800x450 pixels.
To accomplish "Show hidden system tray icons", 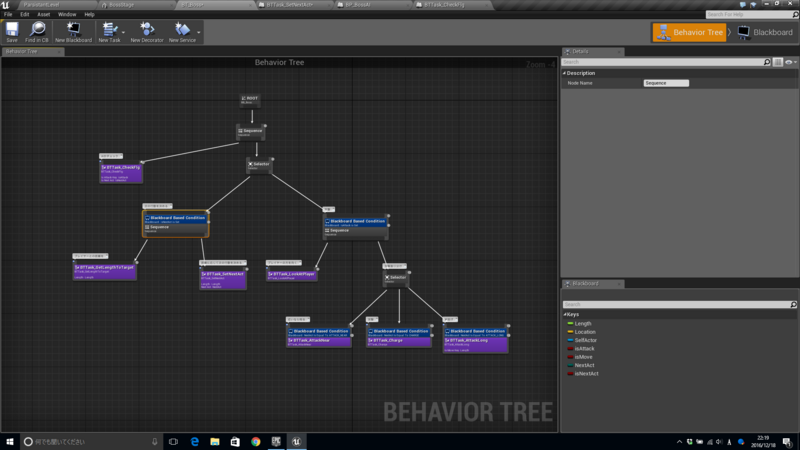I will tap(679, 442).
